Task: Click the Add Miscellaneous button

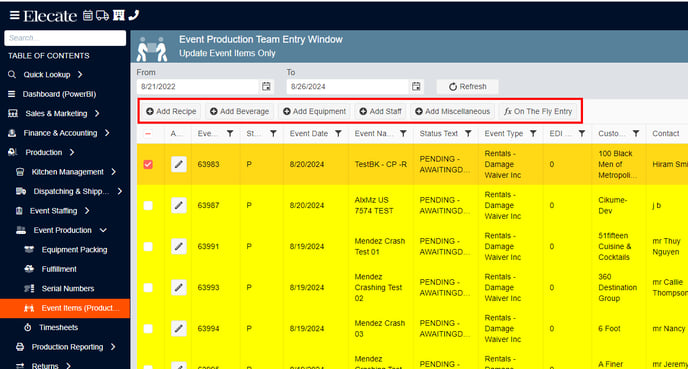Action: point(452,111)
